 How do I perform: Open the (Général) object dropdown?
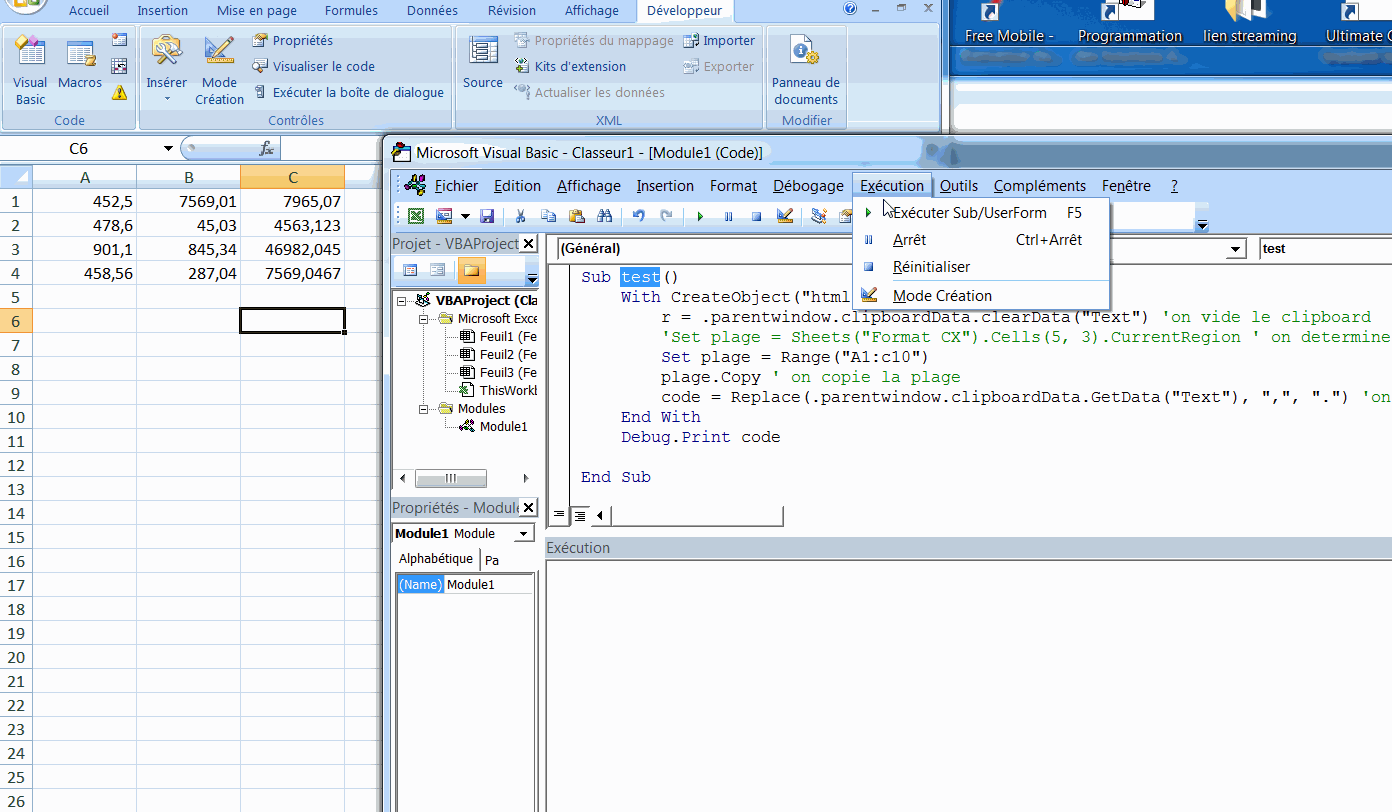tap(1237, 249)
